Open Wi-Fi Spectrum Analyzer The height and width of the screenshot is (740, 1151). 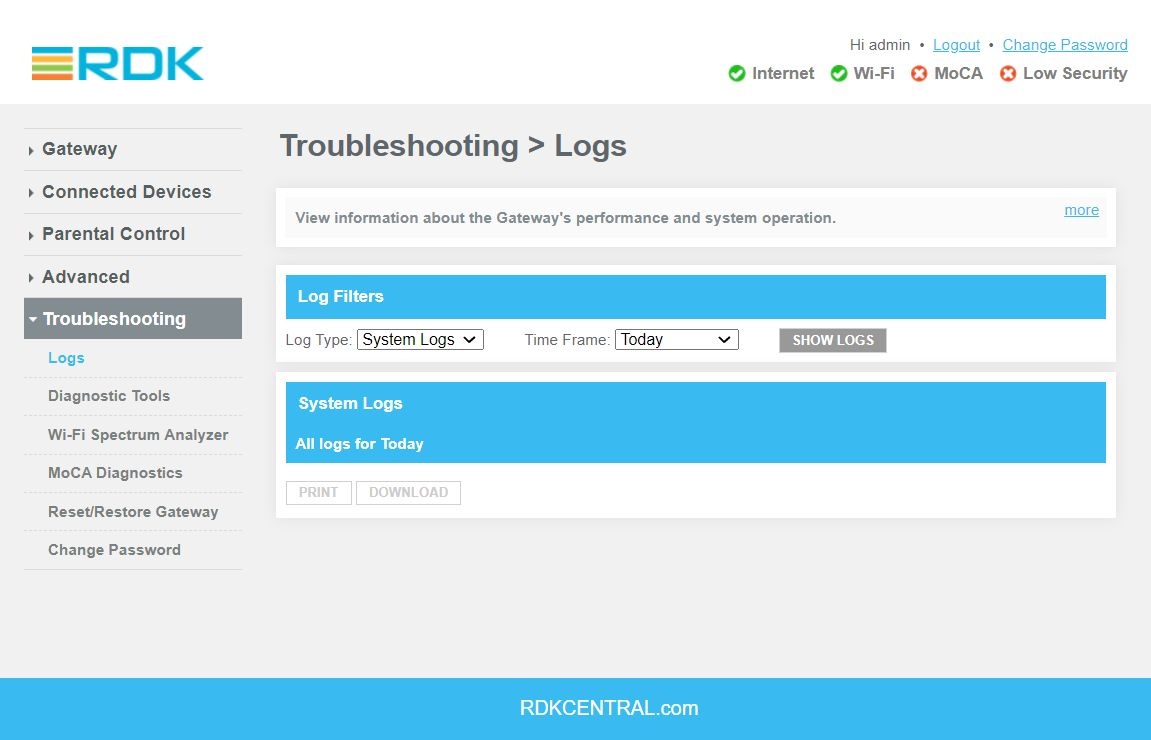pos(138,435)
